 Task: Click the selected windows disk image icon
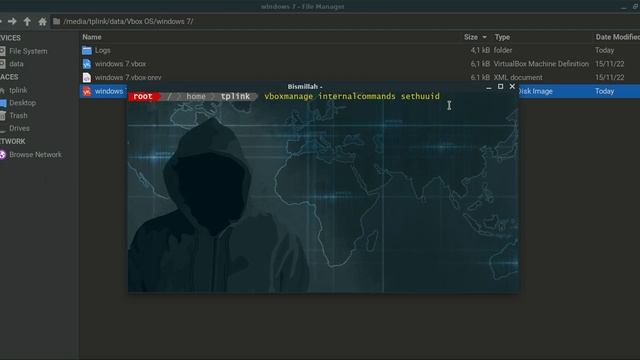pyautogui.click(x=87, y=91)
